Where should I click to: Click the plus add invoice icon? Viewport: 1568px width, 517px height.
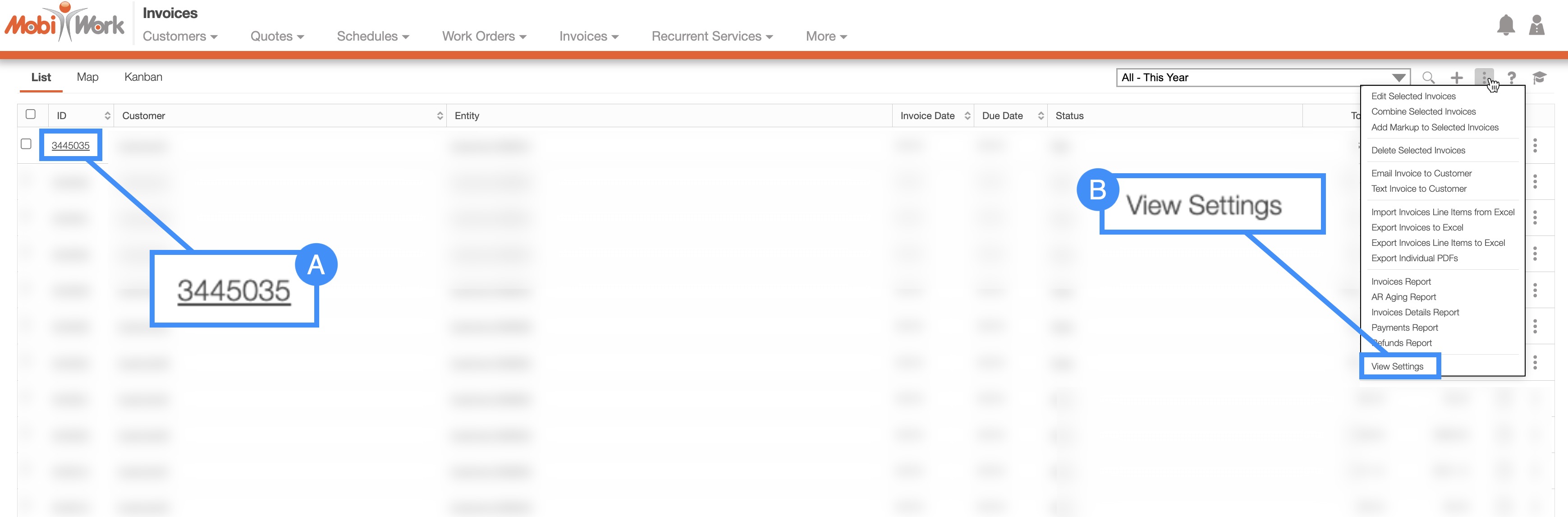[1457, 77]
